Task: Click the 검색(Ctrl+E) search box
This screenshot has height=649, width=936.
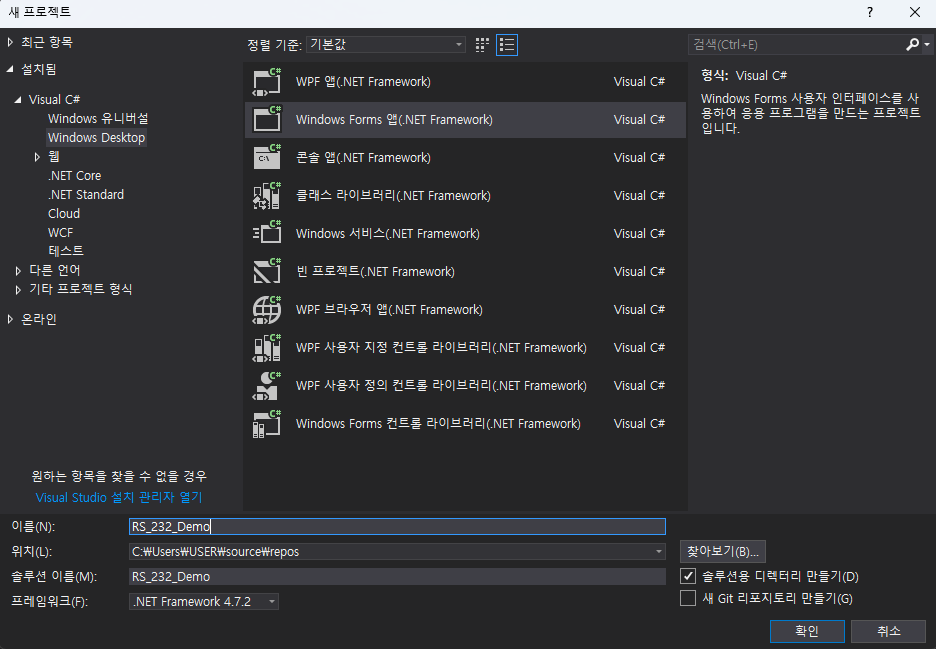Action: [797, 44]
